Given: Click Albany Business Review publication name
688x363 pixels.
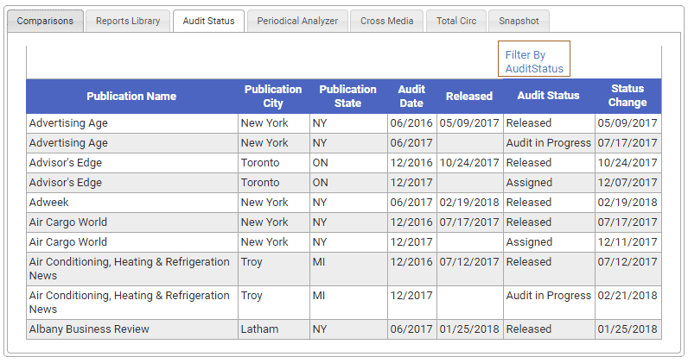Looking at the screenshot, I should 89,329.
